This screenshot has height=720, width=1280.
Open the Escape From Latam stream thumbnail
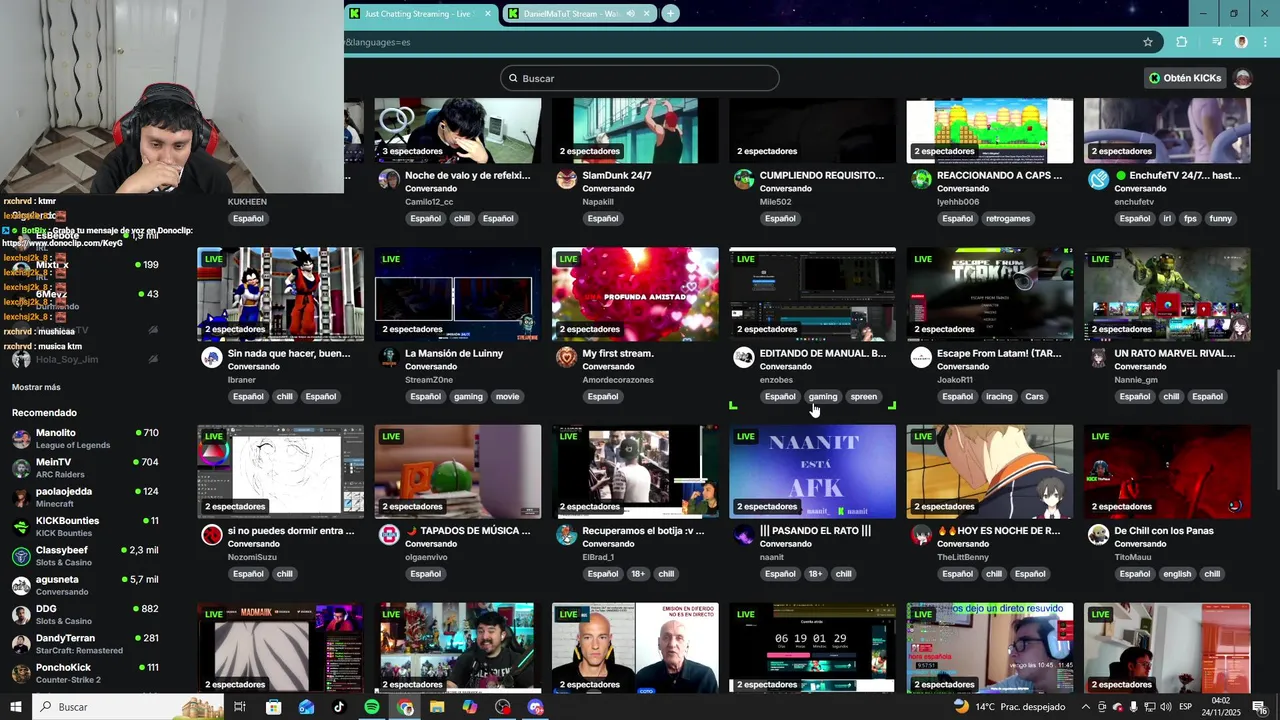pyautogui.click(x=990, y=294)
